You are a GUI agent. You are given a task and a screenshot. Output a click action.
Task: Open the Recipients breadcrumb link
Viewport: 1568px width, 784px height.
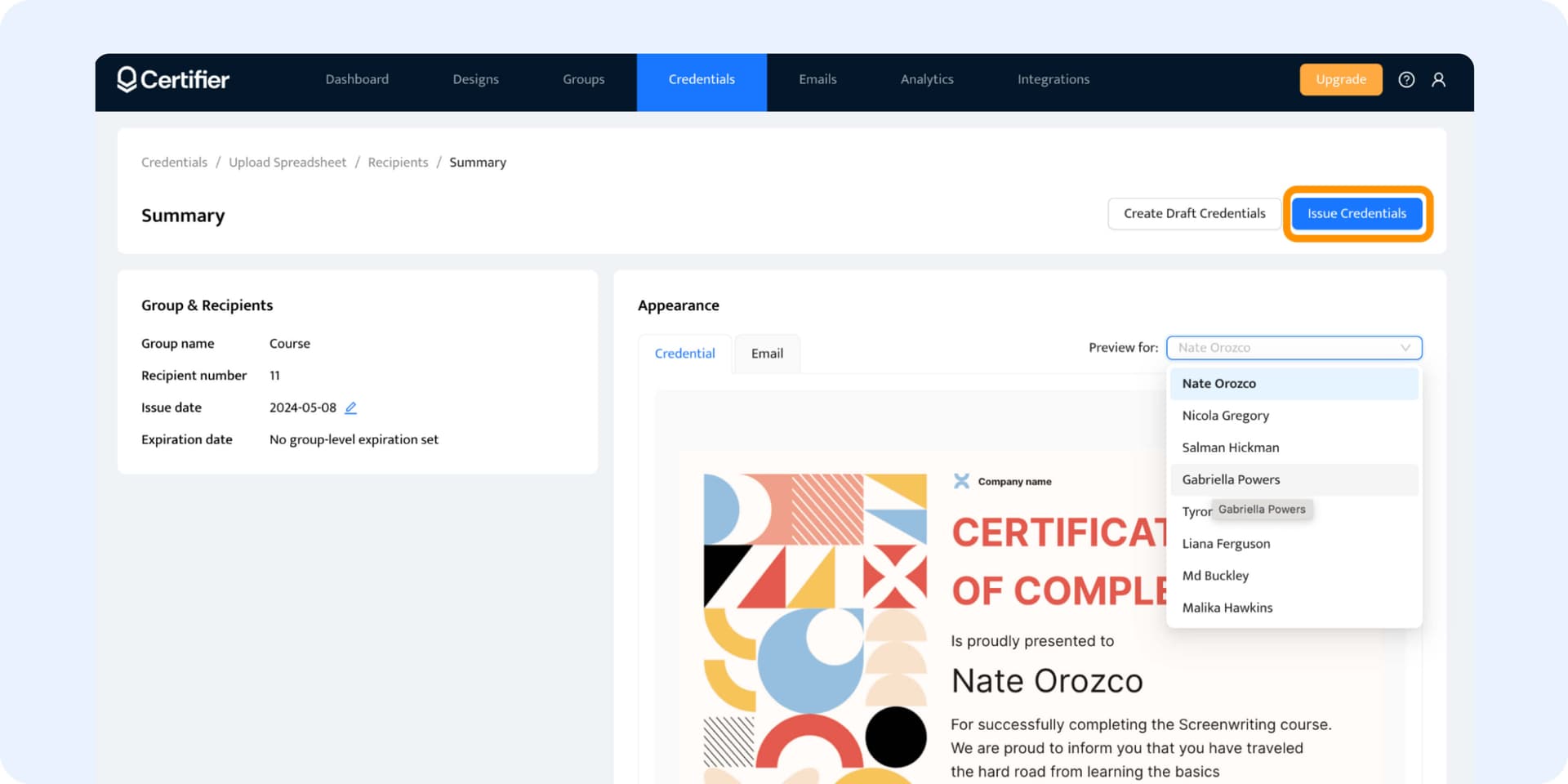[x=398, y=163]
